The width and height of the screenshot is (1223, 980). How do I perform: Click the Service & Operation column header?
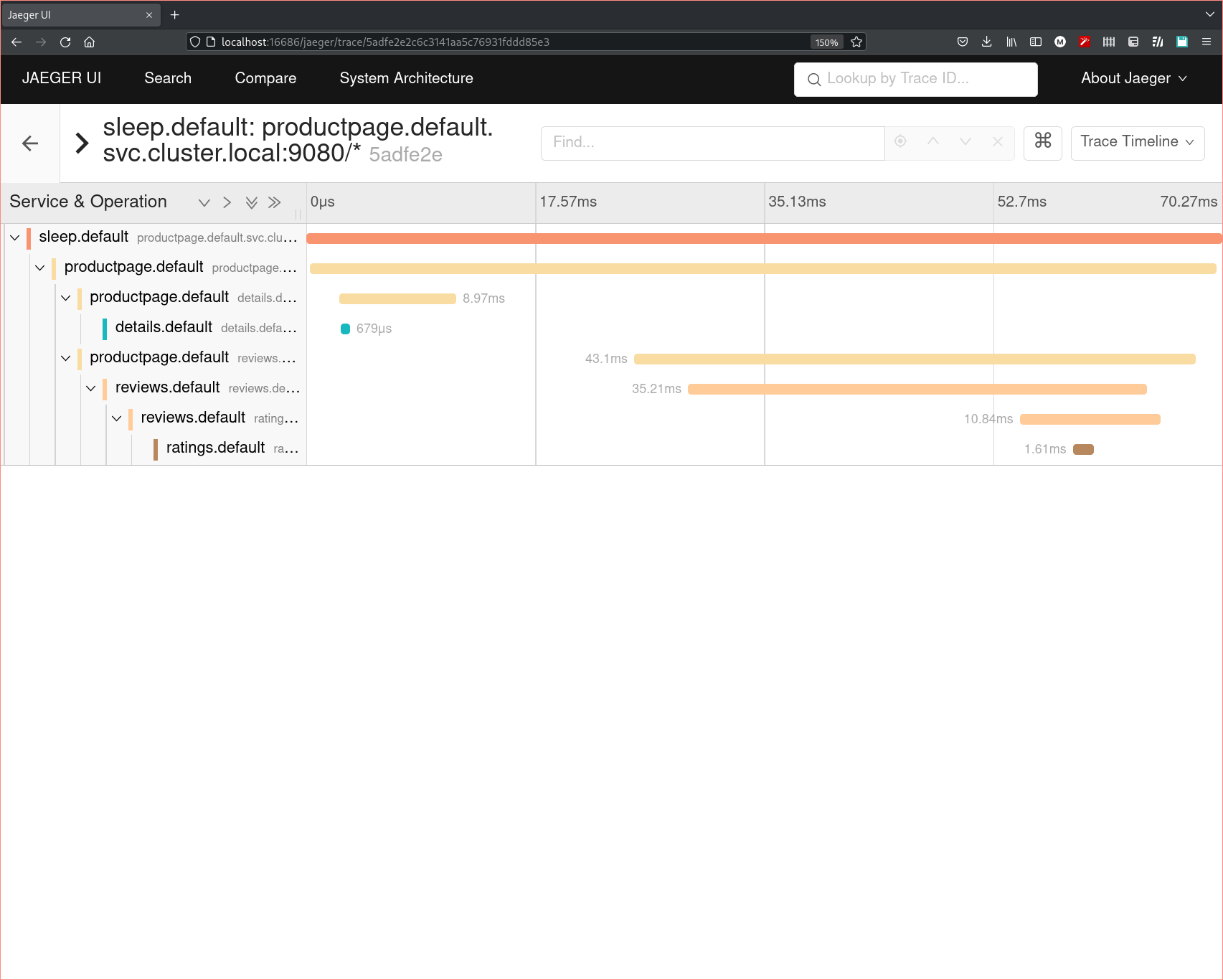tap(88, 202)
